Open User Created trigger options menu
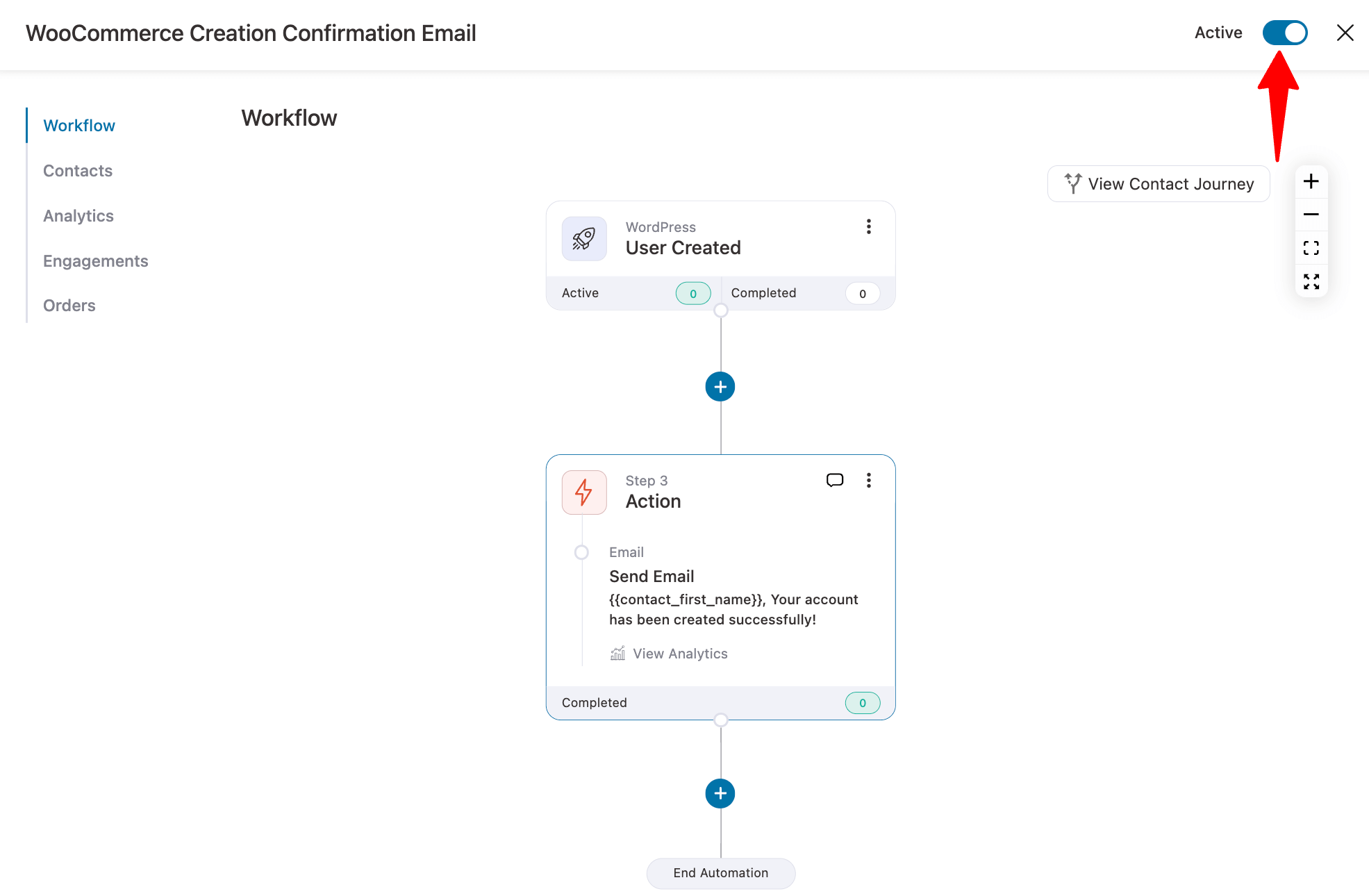This screenshot has height=896, width=1369. click(868, 226)
